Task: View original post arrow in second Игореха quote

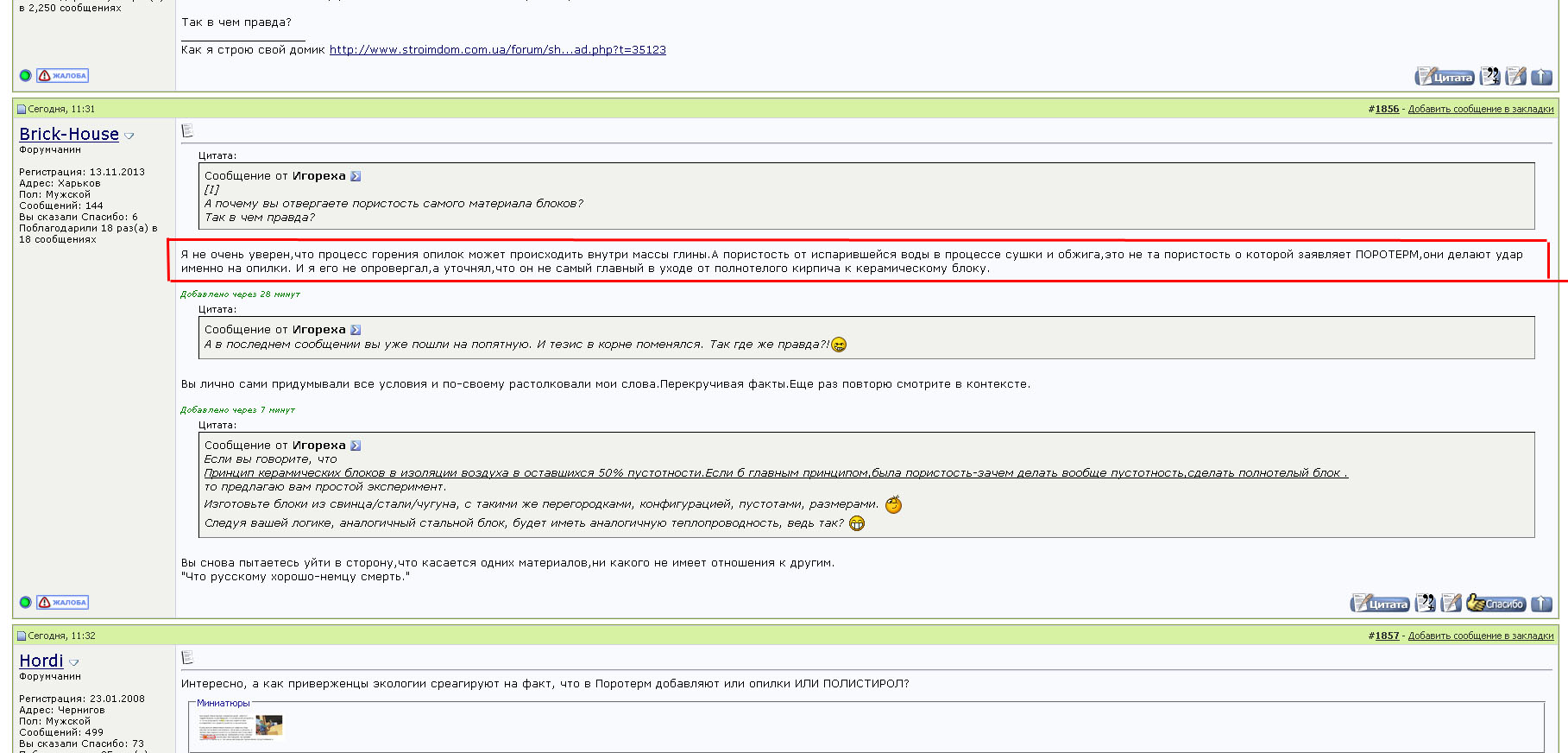Action: click(356, 330)
